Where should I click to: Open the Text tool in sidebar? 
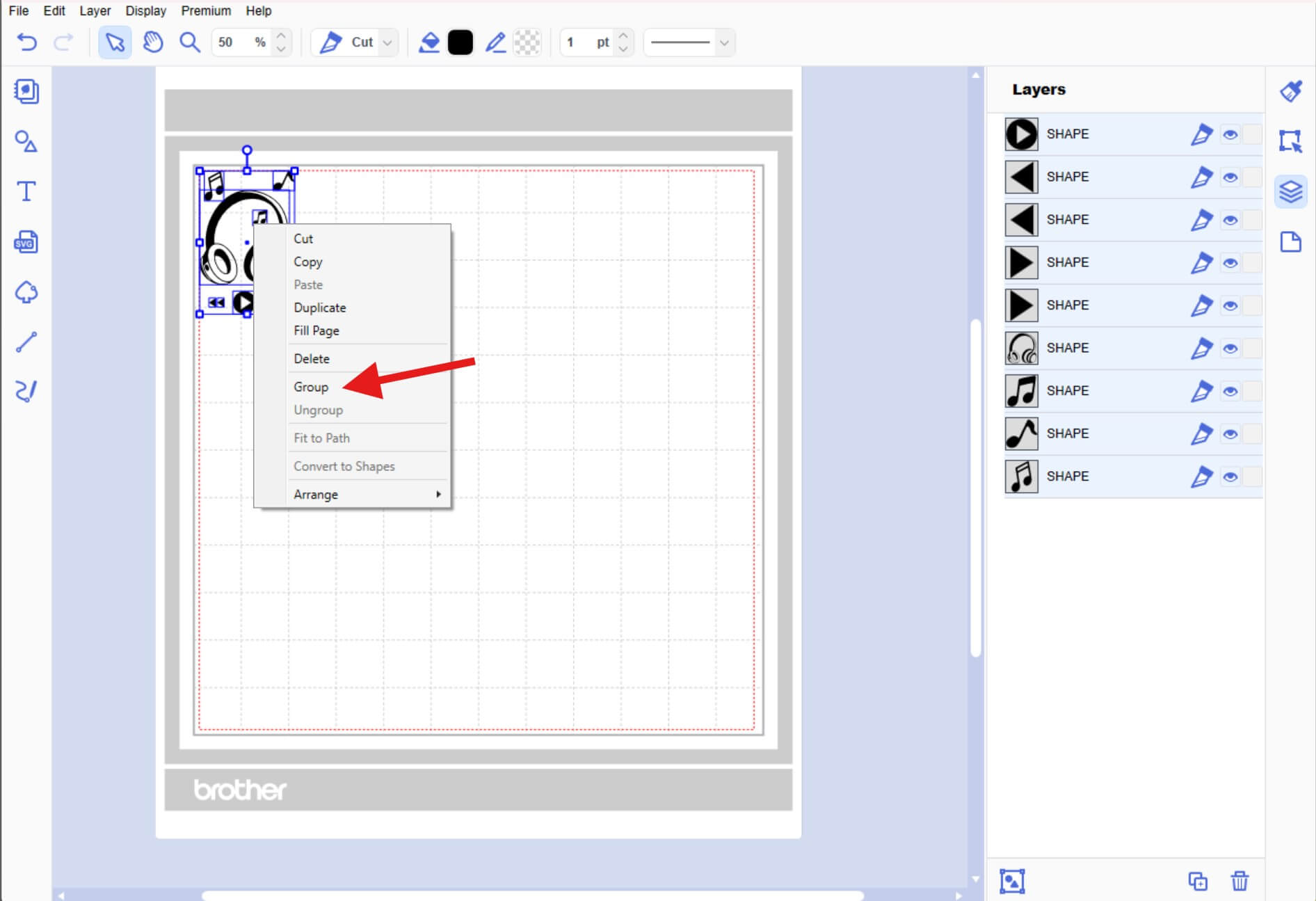click(x=26, y=191)
